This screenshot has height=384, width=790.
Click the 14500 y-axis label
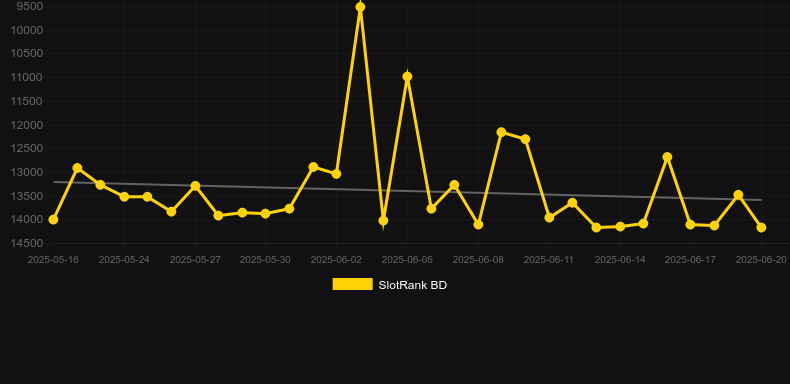tap(27, 243)
